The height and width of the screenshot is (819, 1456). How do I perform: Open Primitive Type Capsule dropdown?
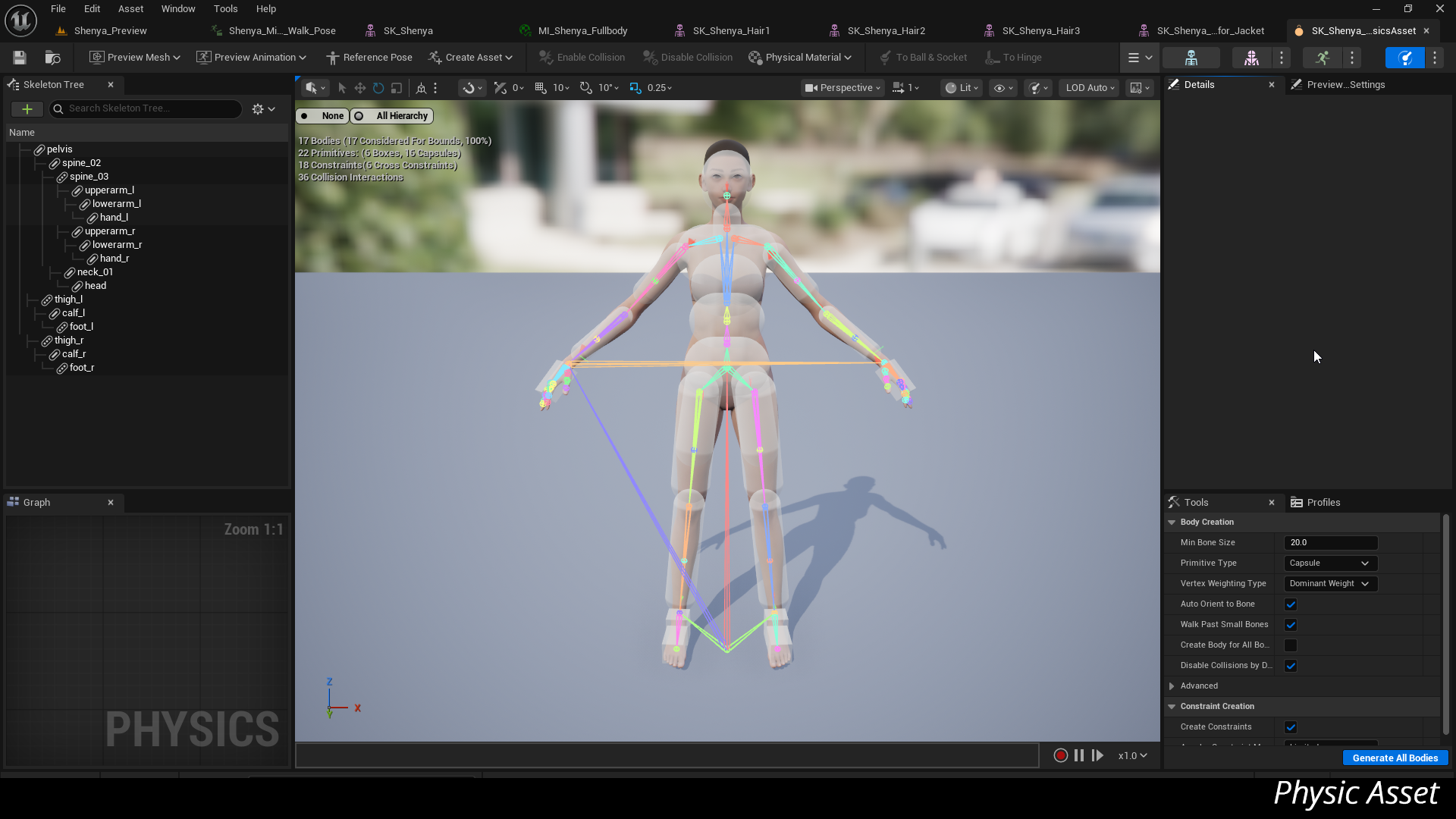tap(1330, 563)
